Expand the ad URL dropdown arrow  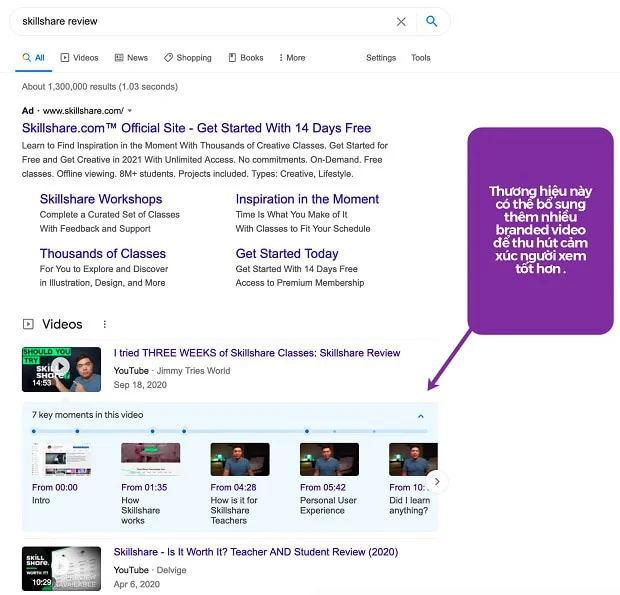tap(130, 110)
